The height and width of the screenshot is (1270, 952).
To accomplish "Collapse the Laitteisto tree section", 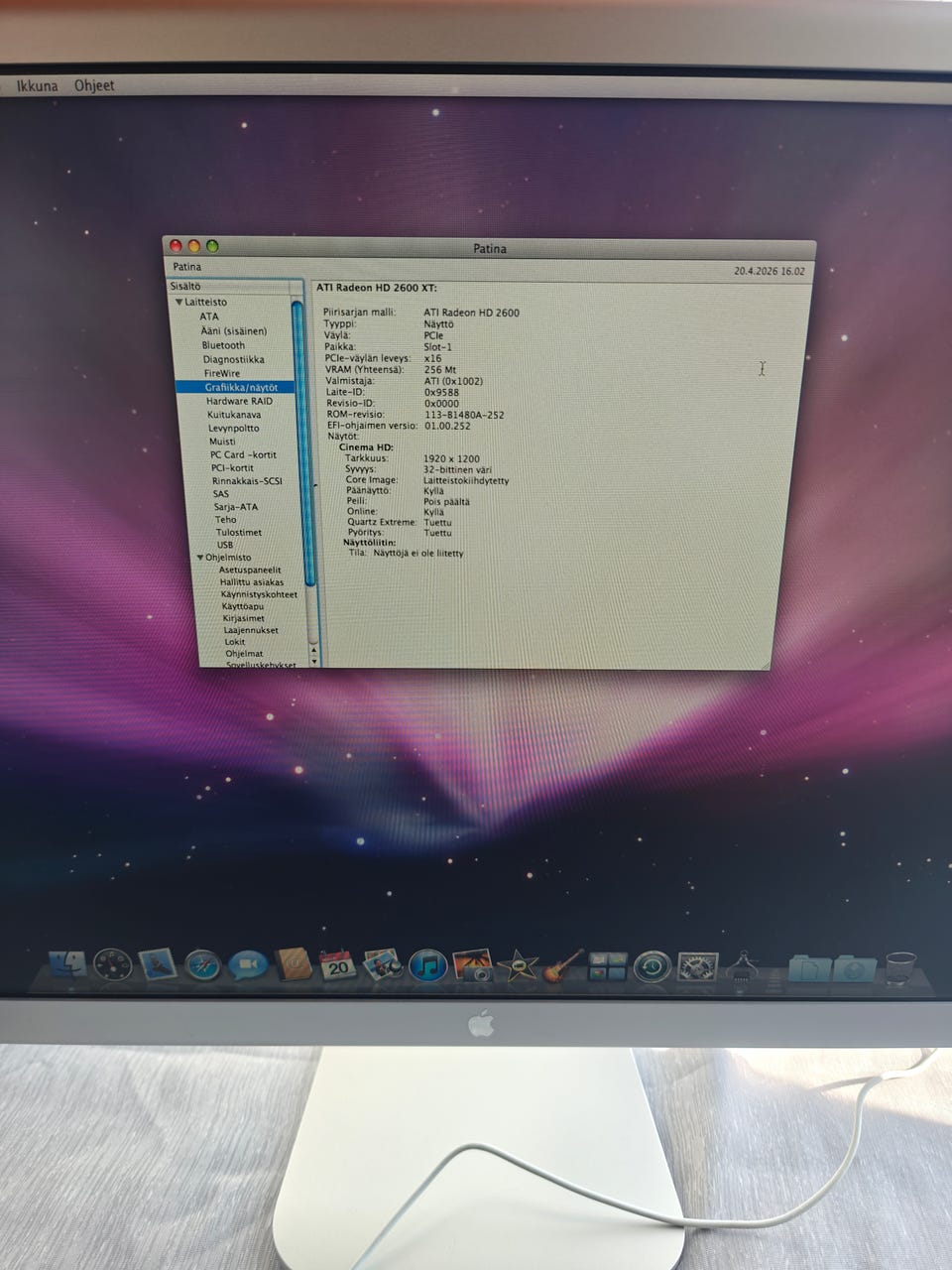I will pos(179,302).
